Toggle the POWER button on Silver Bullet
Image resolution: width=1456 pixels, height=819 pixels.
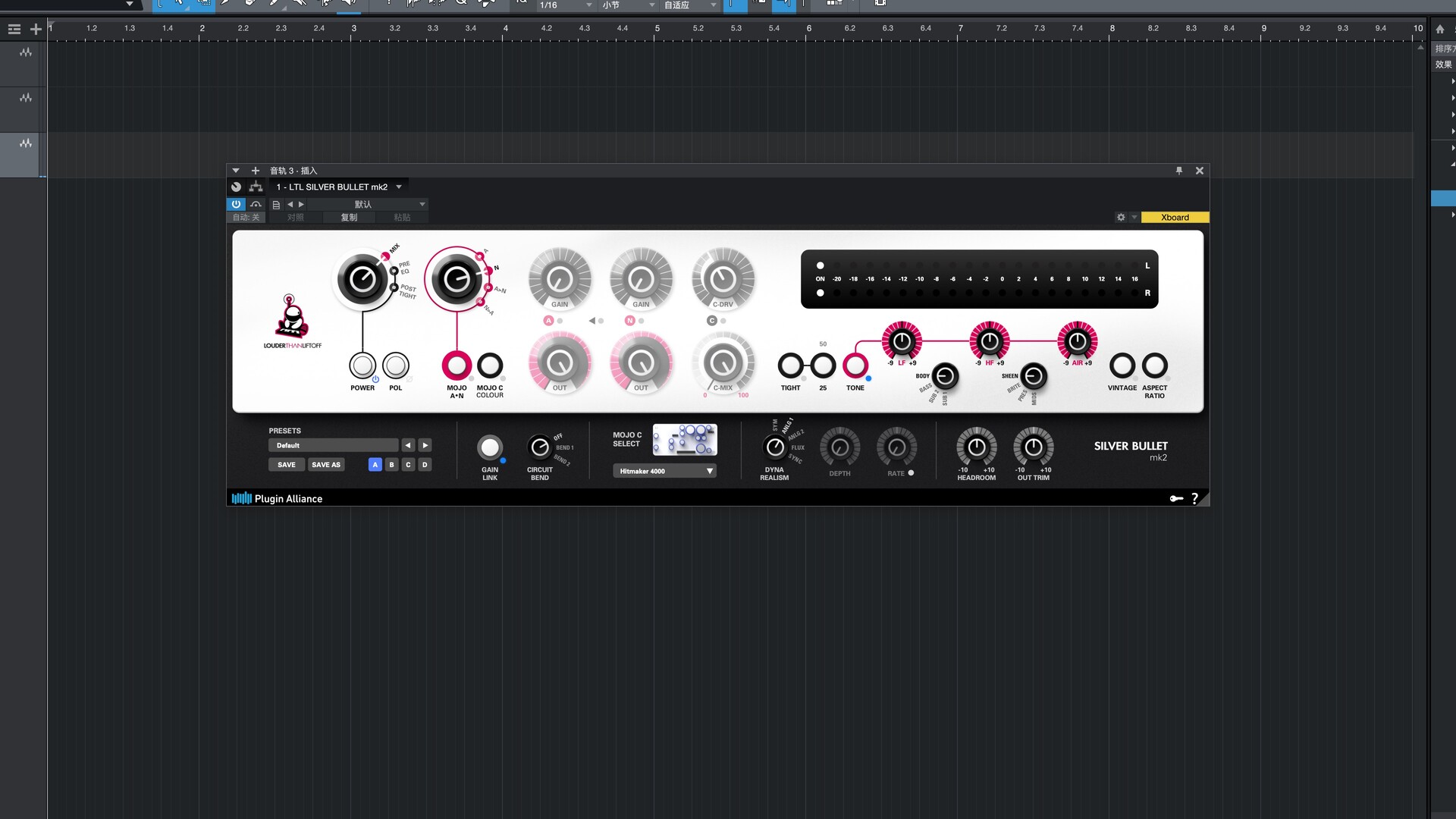(x=362, y=366)
